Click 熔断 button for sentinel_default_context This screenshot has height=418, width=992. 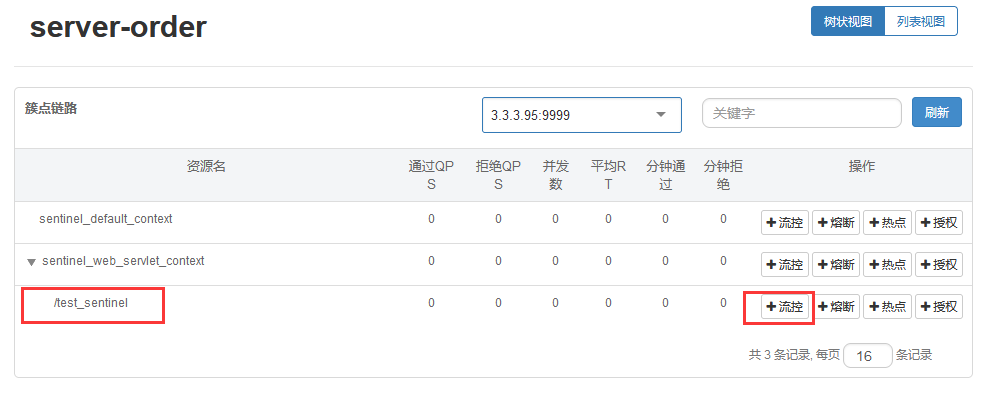(x=835, y=223)
